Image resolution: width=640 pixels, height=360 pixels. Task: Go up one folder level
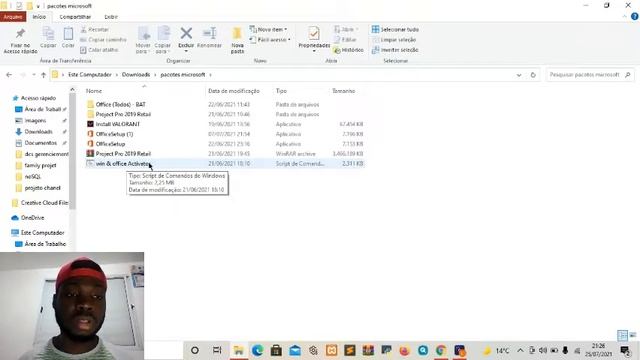(43, 75)
